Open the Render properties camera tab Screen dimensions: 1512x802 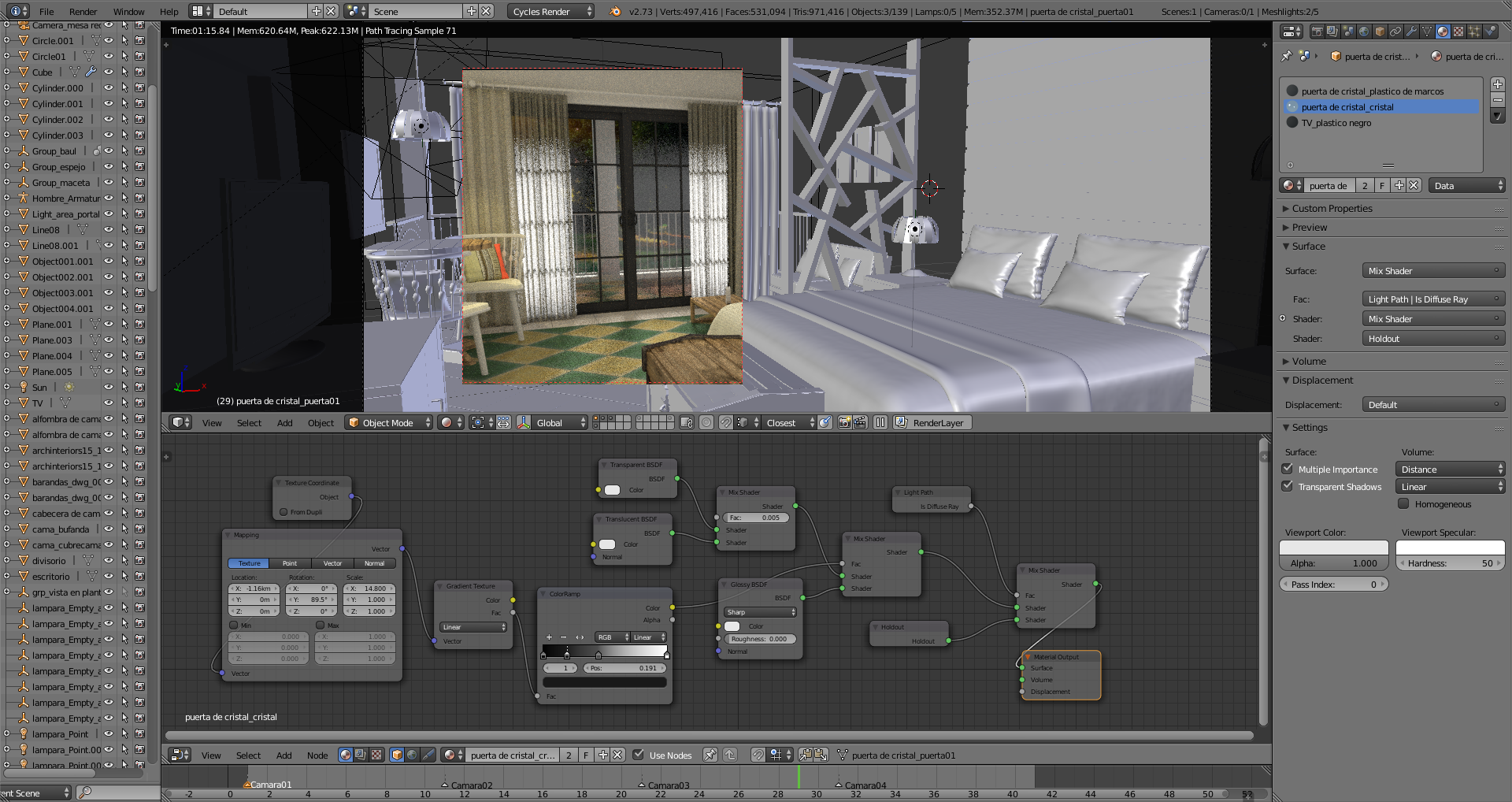(1316, 32)
